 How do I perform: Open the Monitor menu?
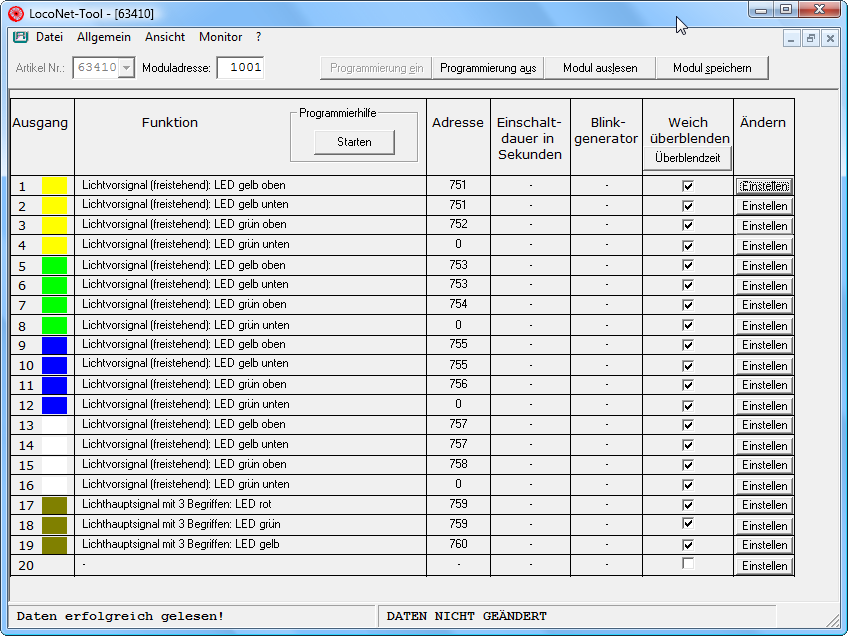[x=221, y=37]
